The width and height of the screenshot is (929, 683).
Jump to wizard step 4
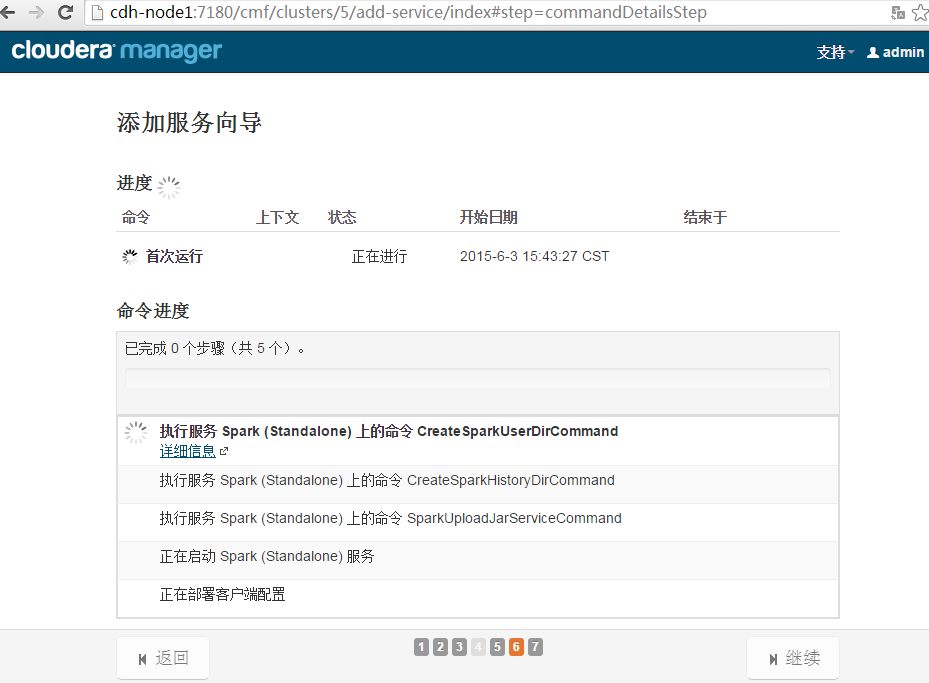click(479, 647)
